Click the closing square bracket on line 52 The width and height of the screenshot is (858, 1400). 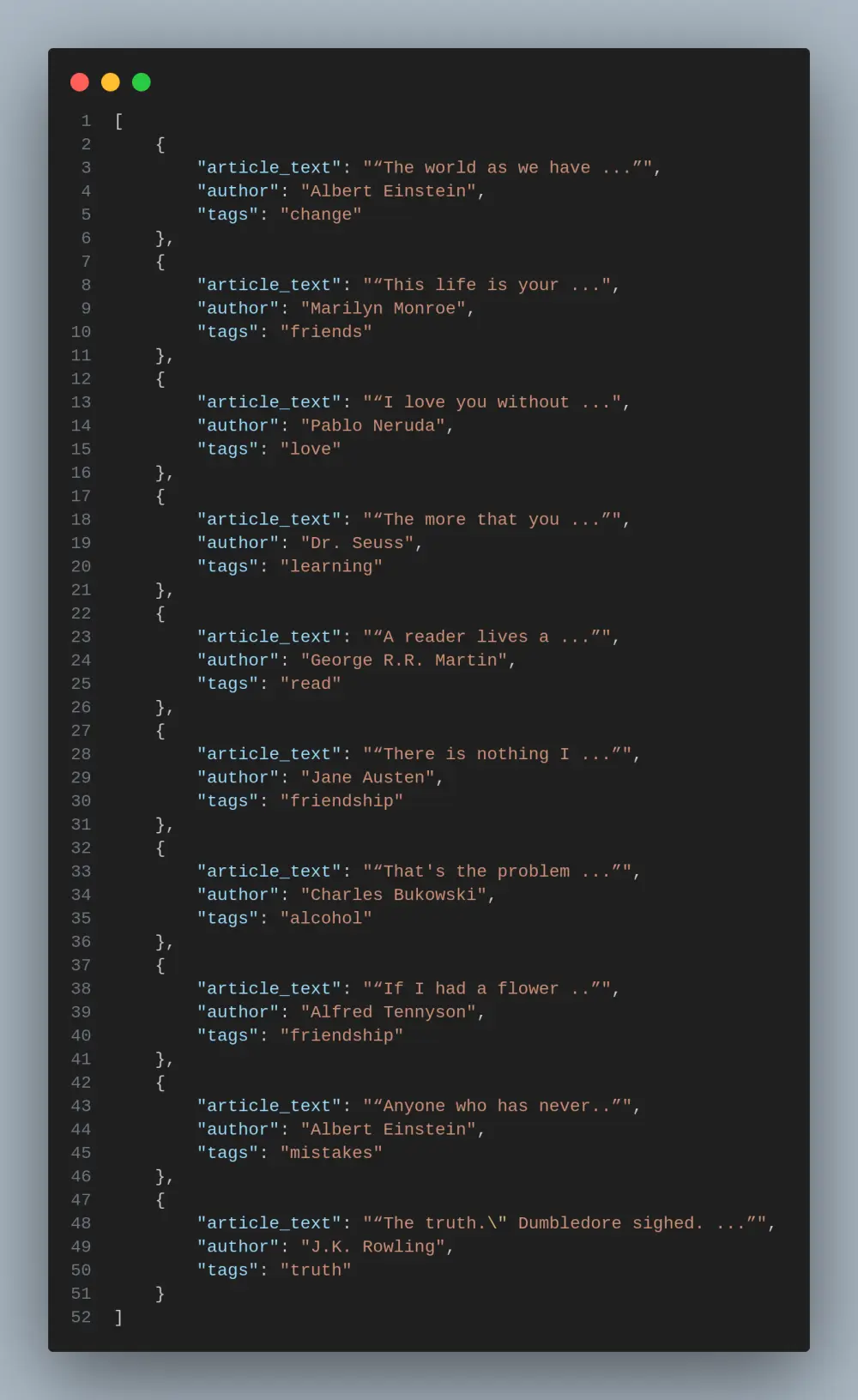pos(118,1317)
